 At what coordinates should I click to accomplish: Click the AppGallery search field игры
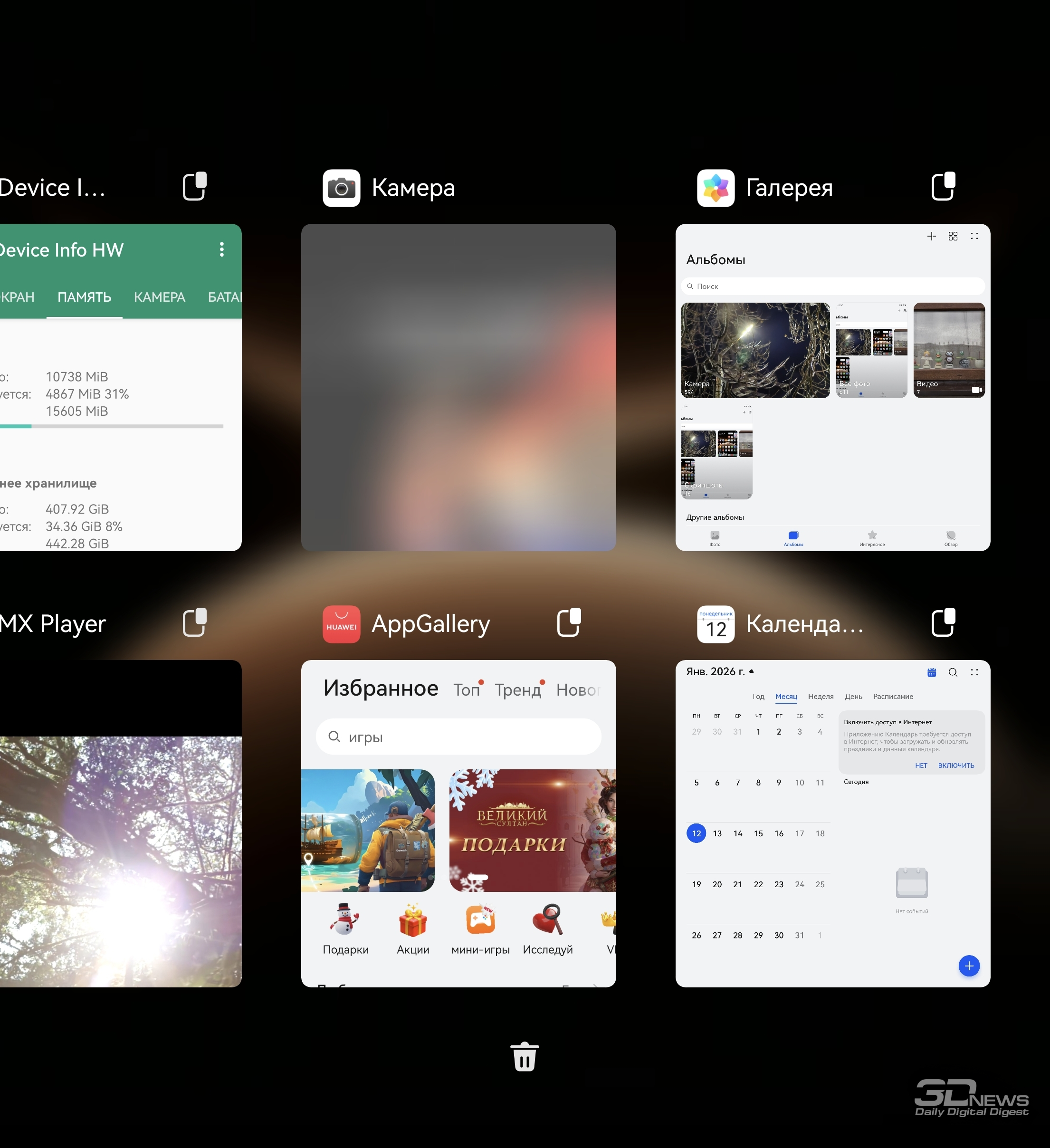(x=458, y=737)
